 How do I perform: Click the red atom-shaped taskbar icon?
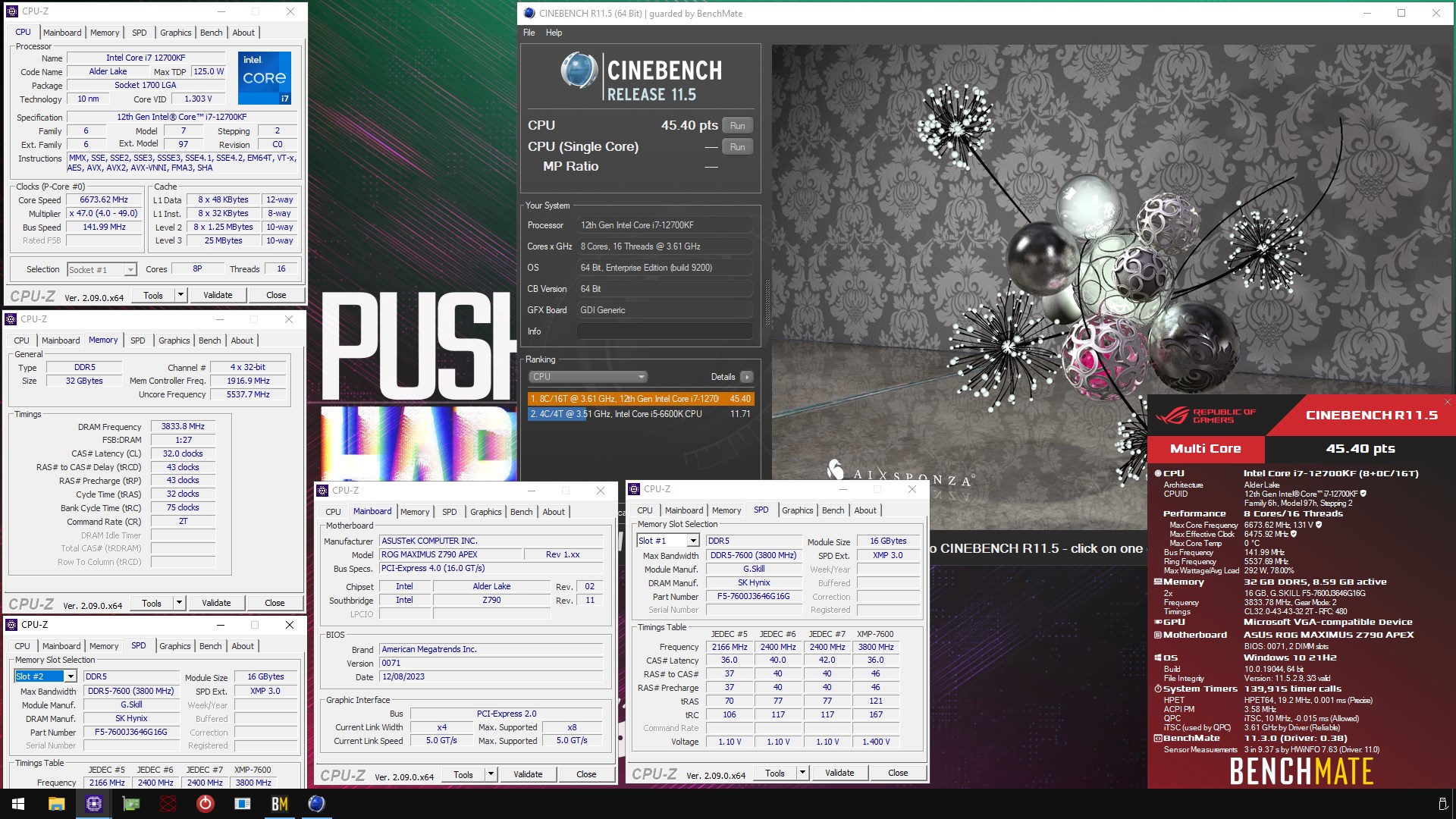(168, 804)
